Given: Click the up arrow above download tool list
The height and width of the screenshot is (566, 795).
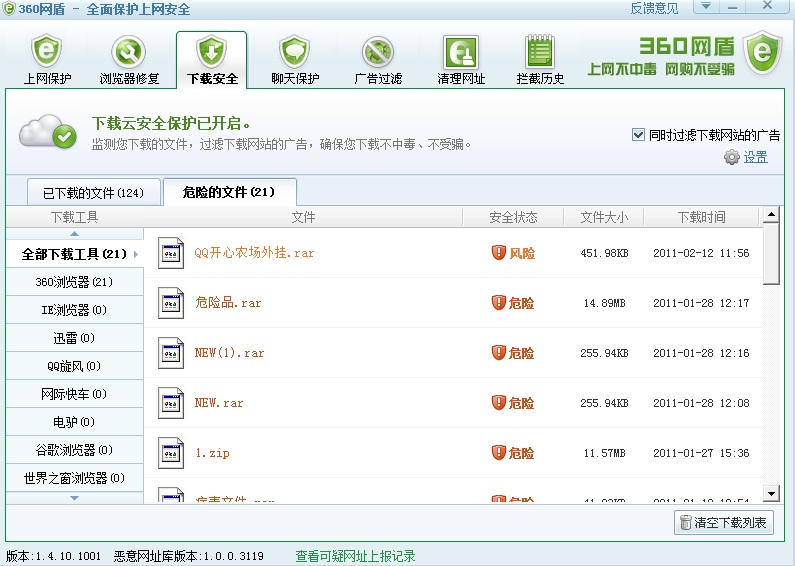Looking at the screenshot, I should pos(75,234).
